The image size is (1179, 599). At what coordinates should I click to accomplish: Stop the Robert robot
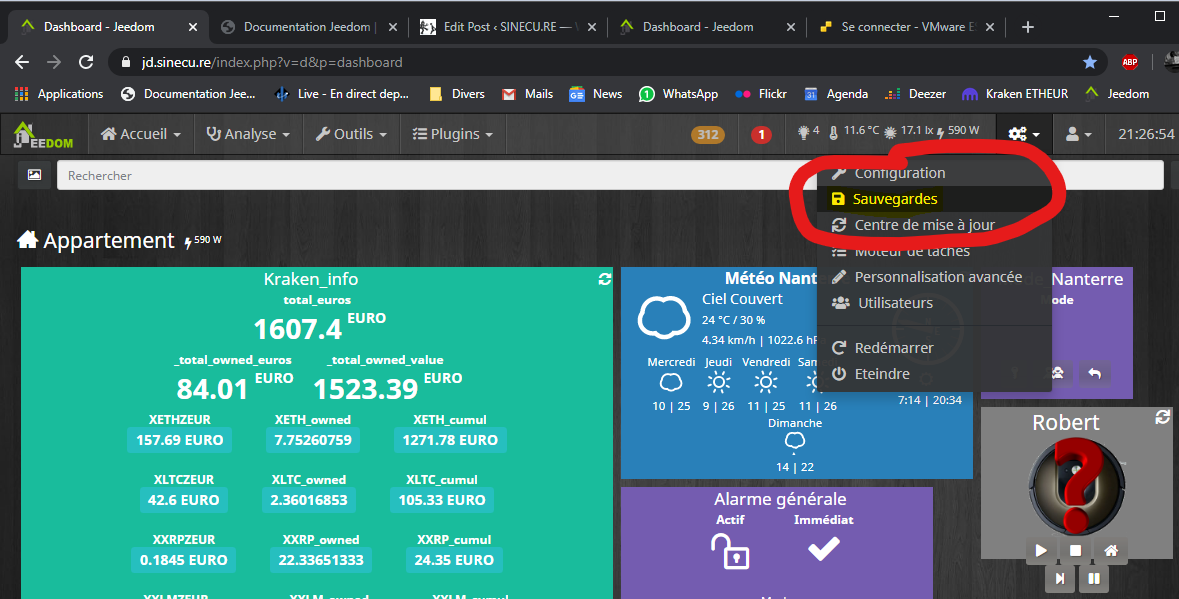[x=1075, y=551]
